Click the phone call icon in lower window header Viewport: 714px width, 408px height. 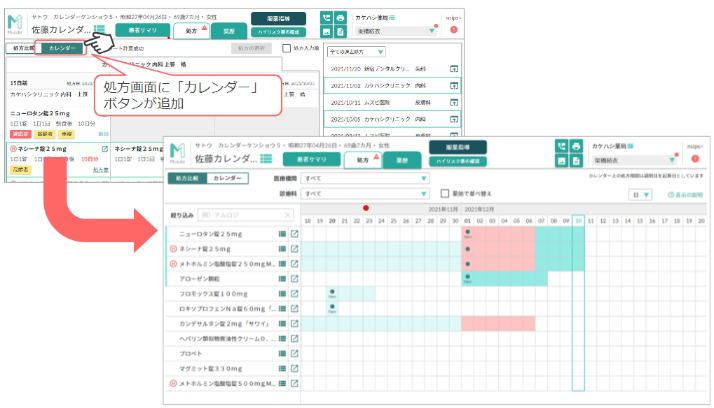[561, 147]
